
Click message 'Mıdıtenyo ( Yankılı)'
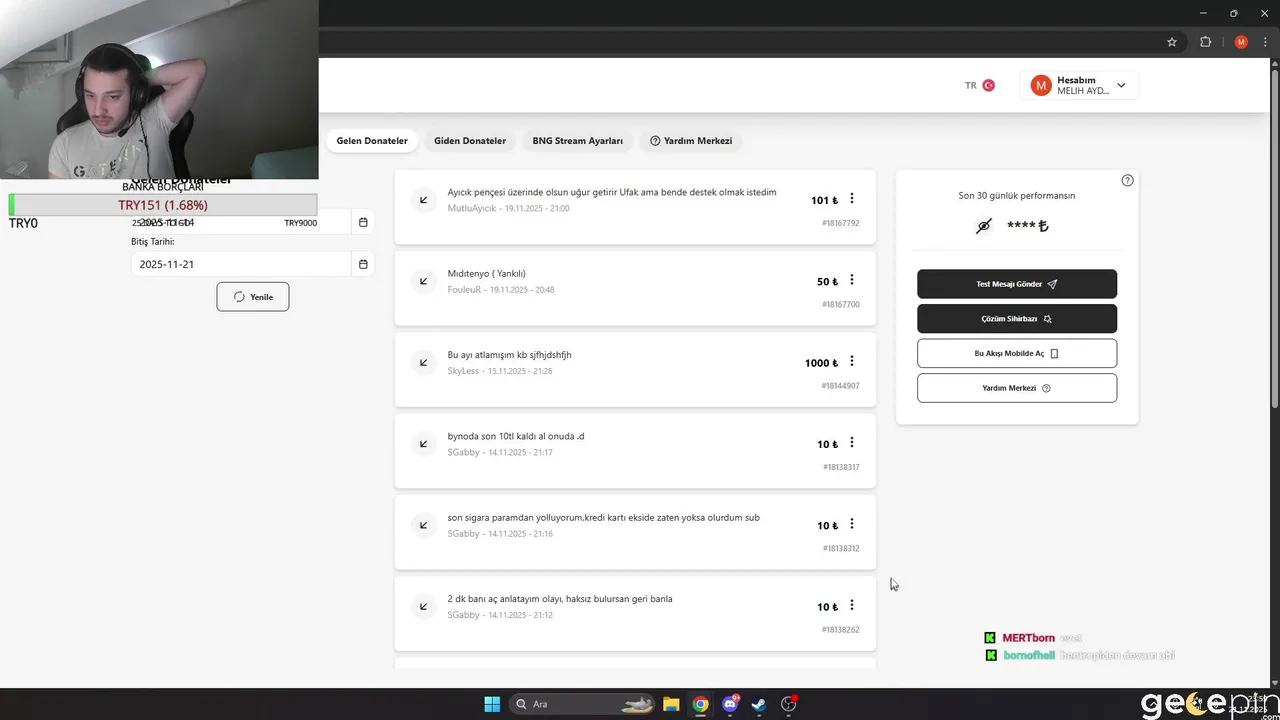point(487,274)
